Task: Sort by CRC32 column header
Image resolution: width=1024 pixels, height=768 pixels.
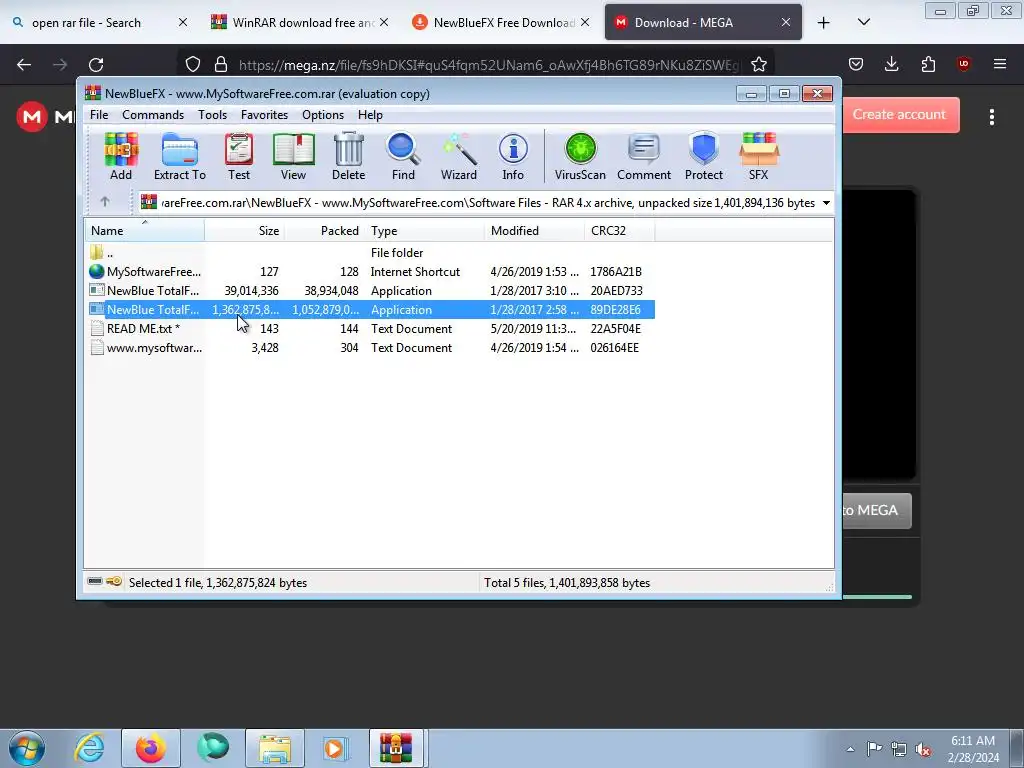Action: click(620, 231)
